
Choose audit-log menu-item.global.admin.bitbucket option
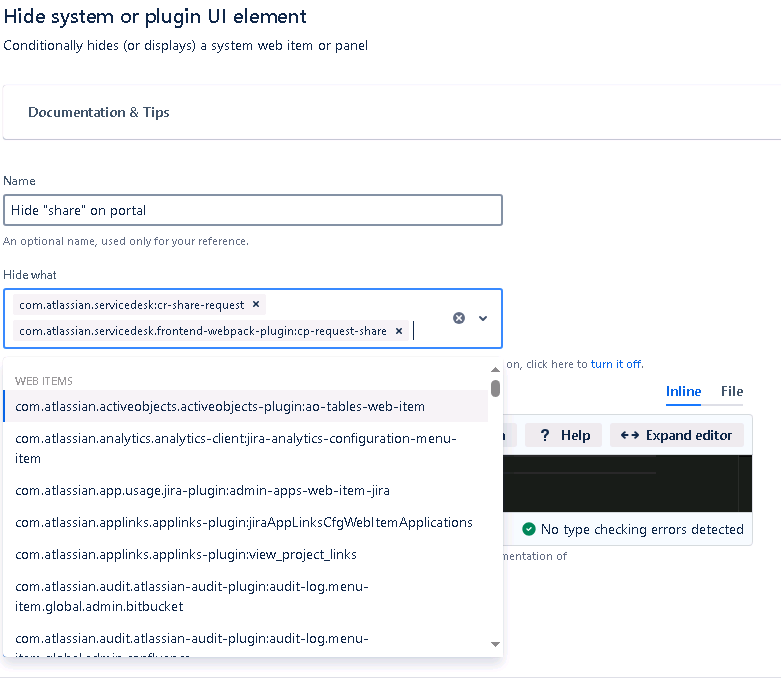click(246, 596)
